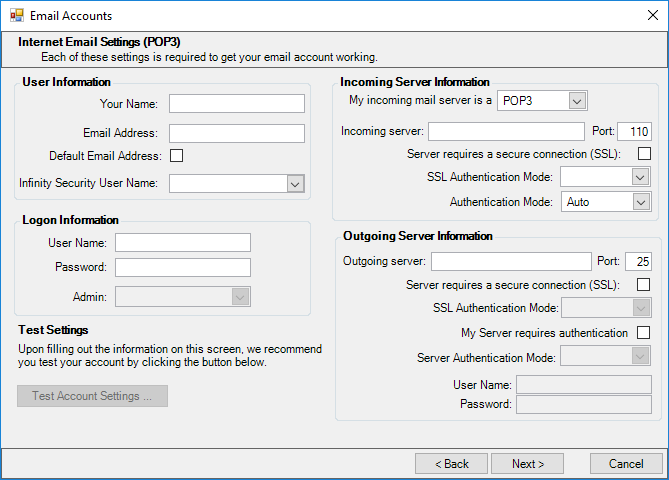This screenshot has width=669, height=480.
Task: Click the Next button
Action: [527, 464]
